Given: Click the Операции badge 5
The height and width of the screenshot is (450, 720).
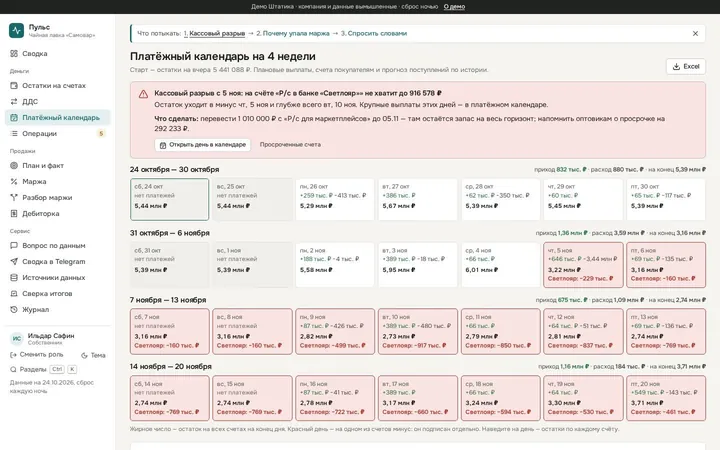Looking at the screenshot, I should [x=101, y=134].
